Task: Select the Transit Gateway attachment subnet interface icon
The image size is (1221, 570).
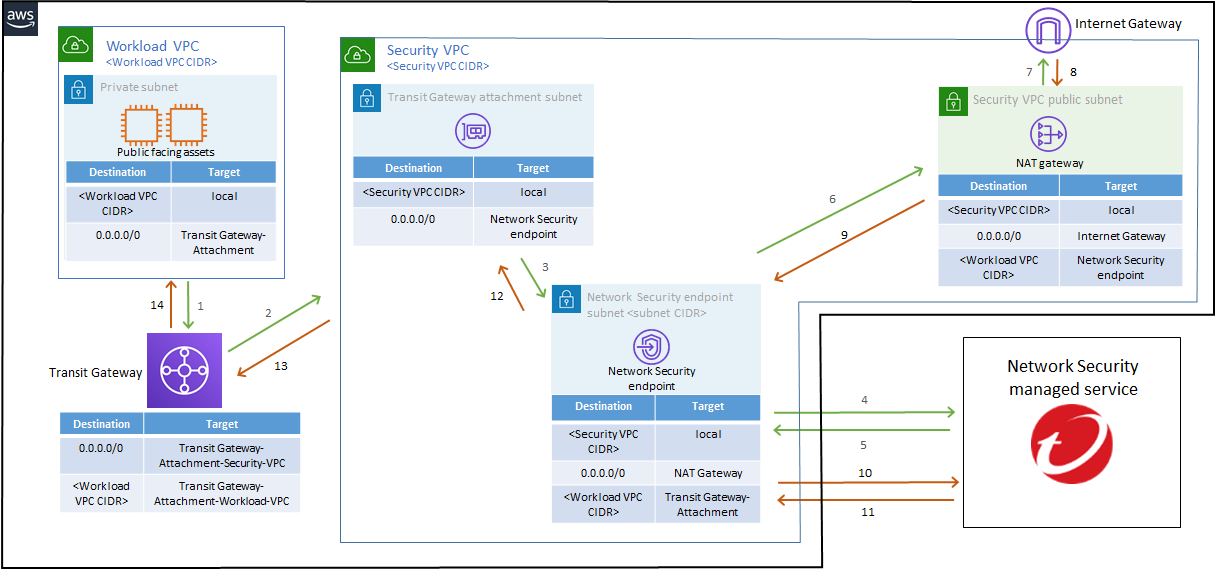Action: [x=473, y=131]
